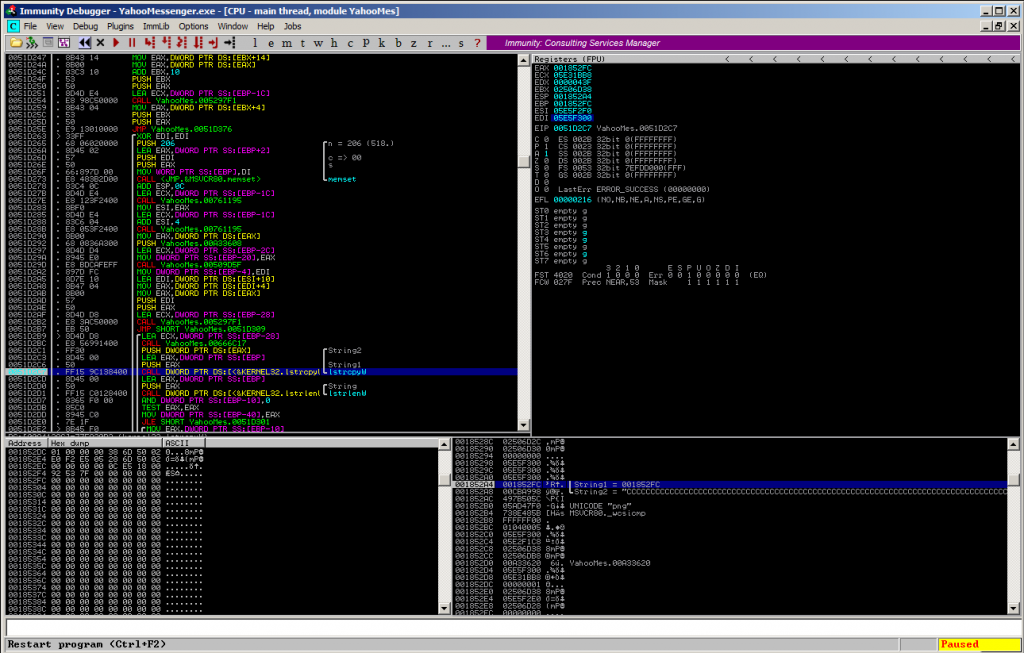Screen dimensions: 1024x653
Task: Open the ImmLib menu
Action: 156,26
